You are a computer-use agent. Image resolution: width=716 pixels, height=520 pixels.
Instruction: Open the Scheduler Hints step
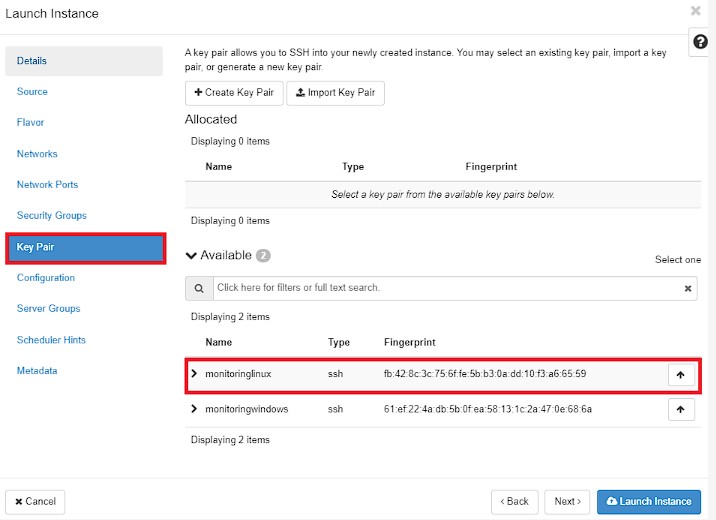click(x=51, y=340)
